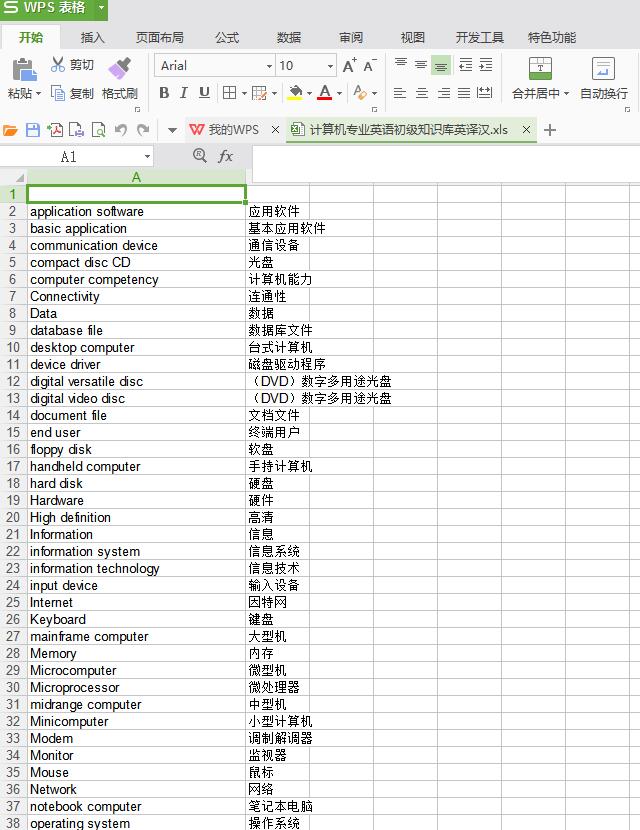640x830 pixels.
Task: Open the quick access toolbar customize arrow
Action: (x=172, y=130)
